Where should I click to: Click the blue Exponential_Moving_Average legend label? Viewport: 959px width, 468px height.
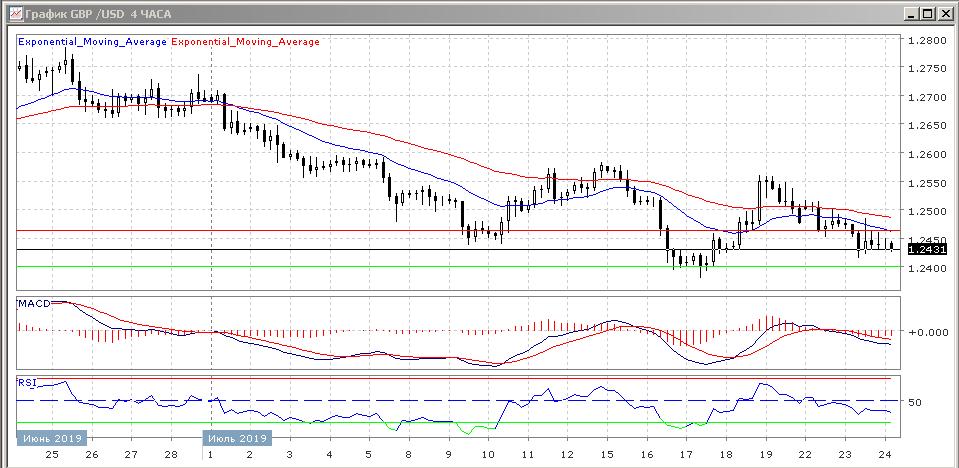[x=92, y=42]
